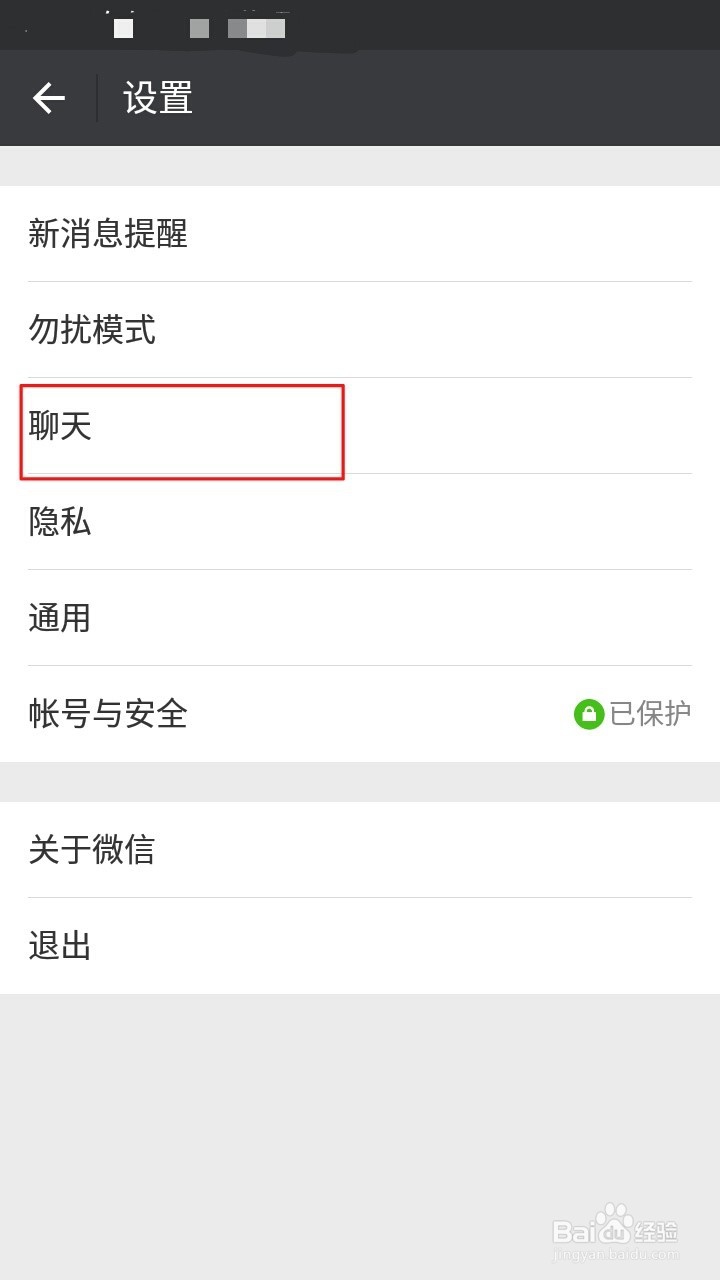Click the 设置 page title
The height and width of the screenshot is (1280, 720).
(x=158, y=98)
